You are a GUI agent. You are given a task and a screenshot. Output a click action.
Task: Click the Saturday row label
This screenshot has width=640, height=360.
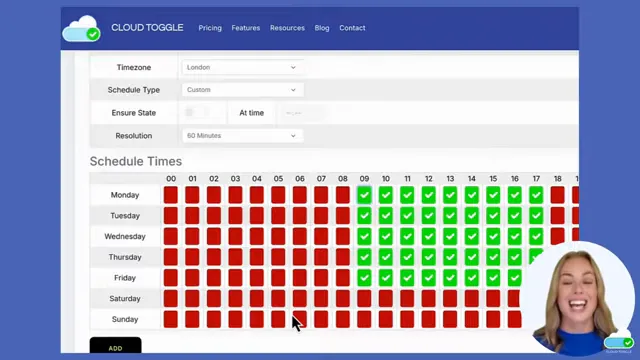(125, 299)
